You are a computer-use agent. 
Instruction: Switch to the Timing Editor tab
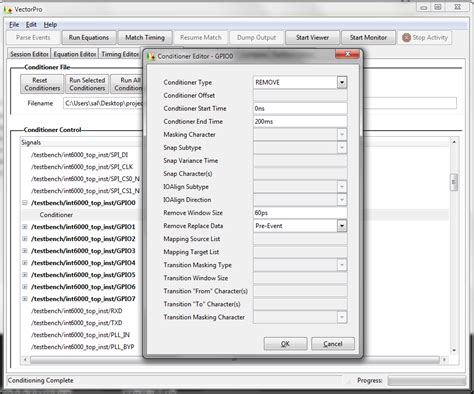tap(120, 54)
